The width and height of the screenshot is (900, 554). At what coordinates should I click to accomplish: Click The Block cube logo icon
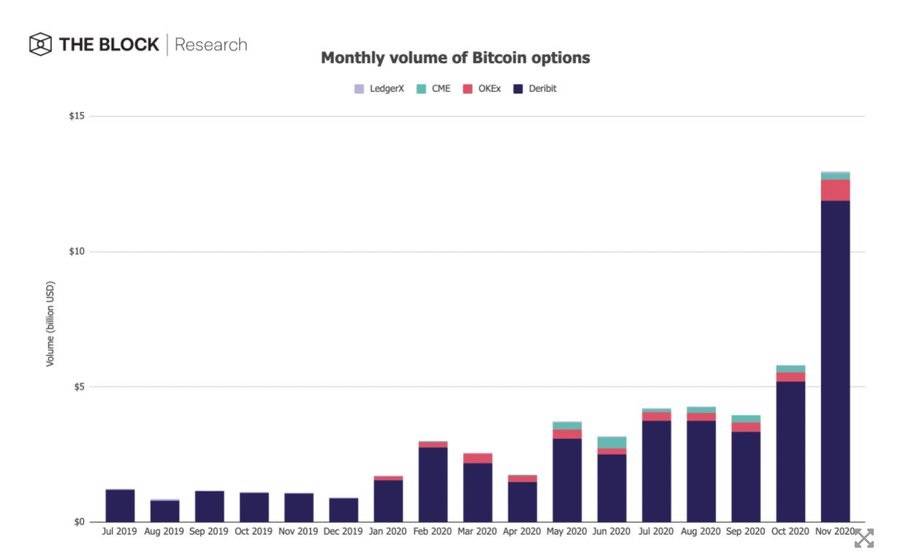(x=40, y=44)
